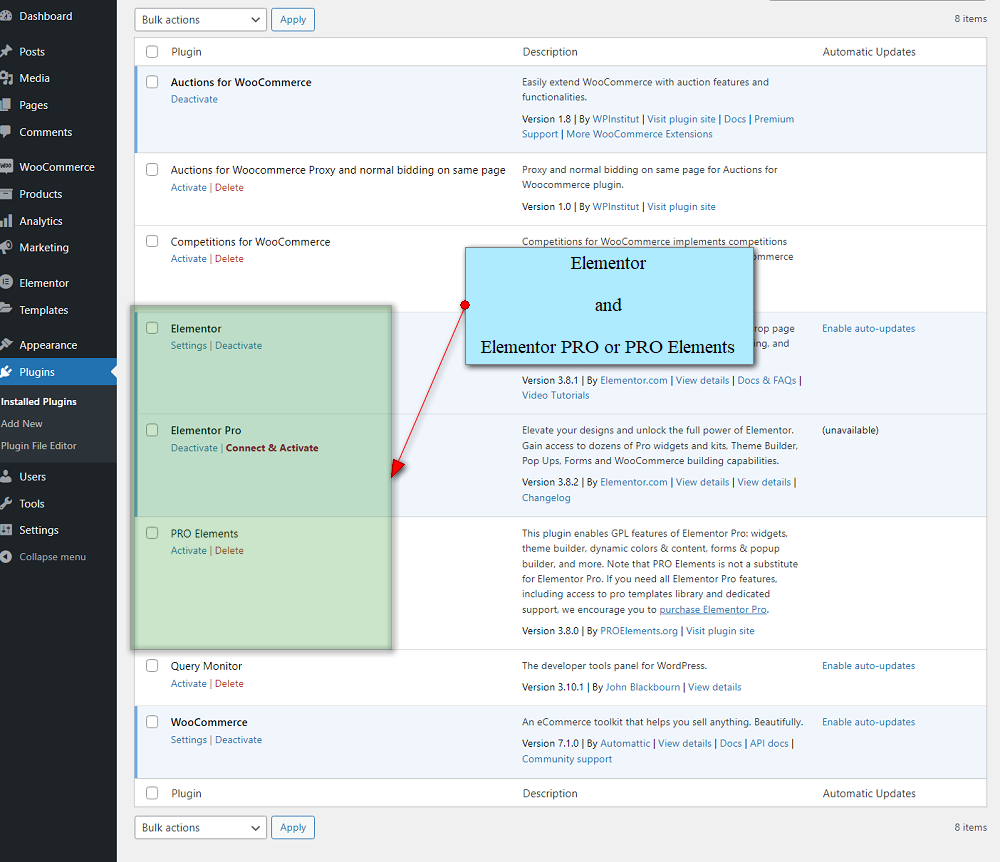The height and width of the screenshot is (862, 1000).
Task: Open WooCommerce Community support link
Action: coord(566,759)
